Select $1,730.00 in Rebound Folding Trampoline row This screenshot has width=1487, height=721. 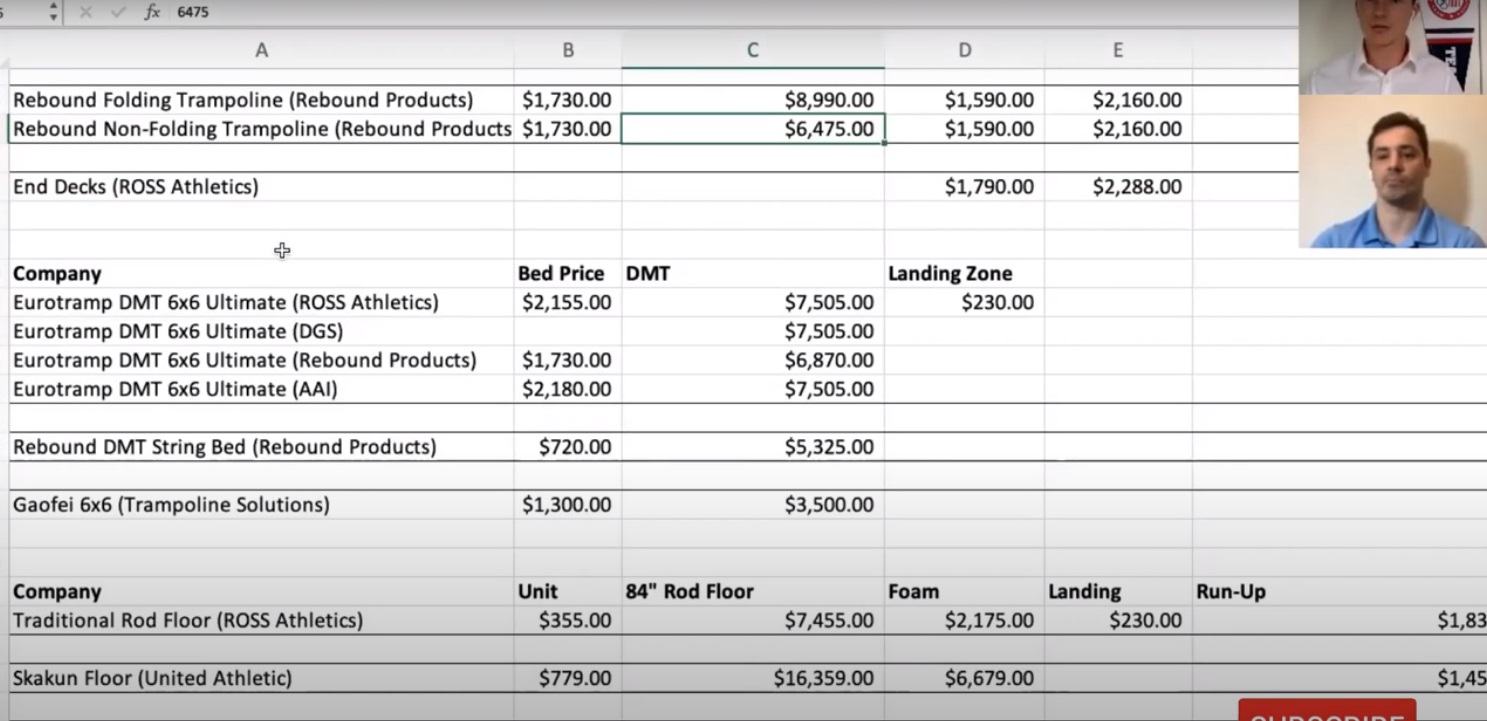[568, 100]
